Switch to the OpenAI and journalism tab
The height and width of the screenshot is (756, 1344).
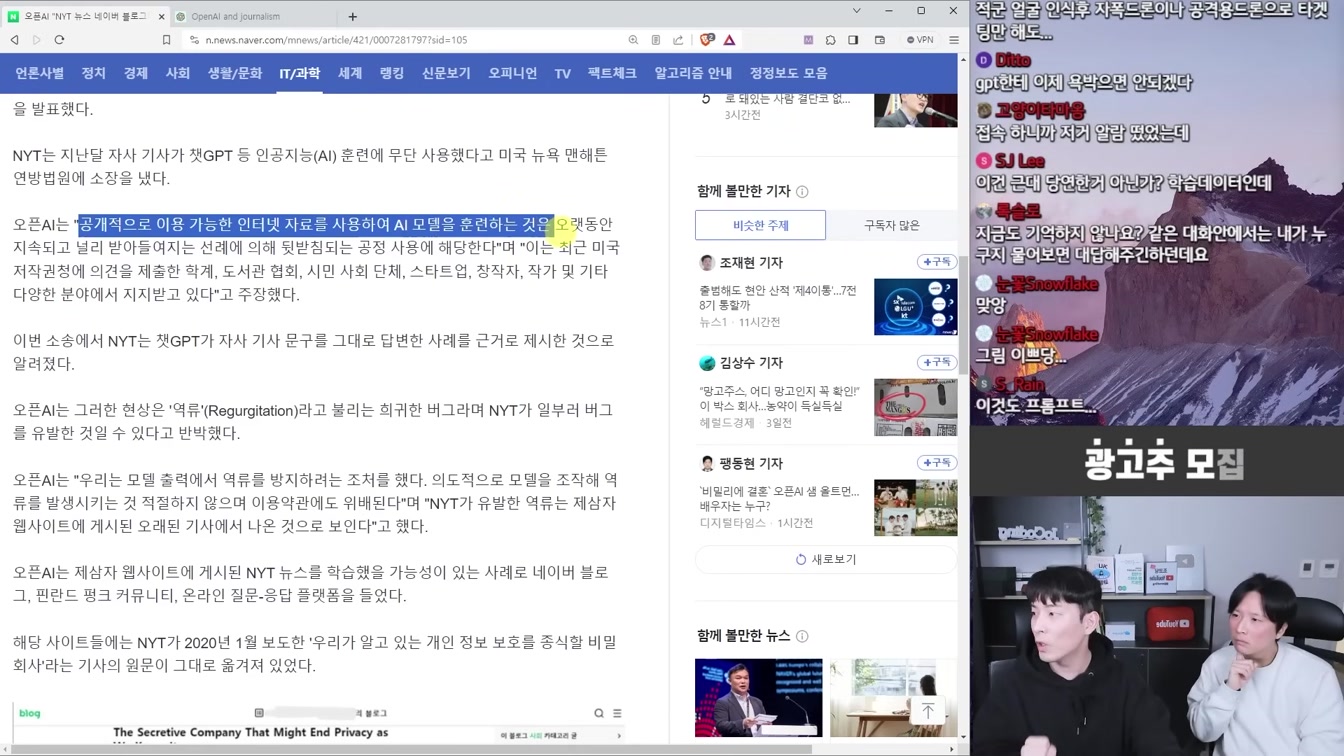[255, 16]
